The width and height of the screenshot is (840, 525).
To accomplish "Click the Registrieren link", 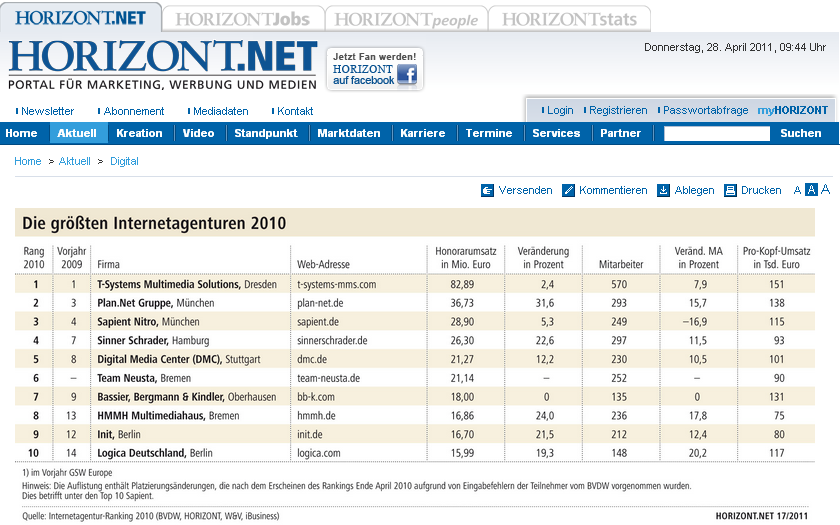I will tap(618, 110).
